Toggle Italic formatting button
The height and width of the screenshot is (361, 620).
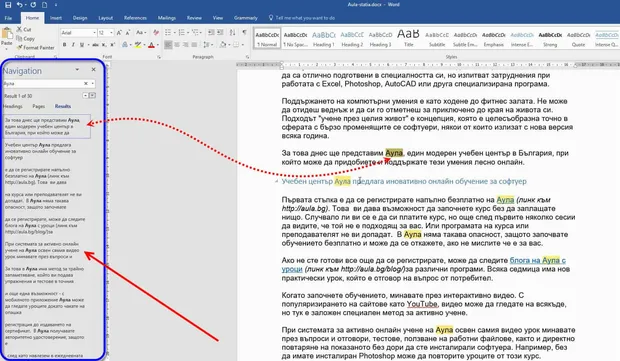pyautogui.click(x=73, y=45)
